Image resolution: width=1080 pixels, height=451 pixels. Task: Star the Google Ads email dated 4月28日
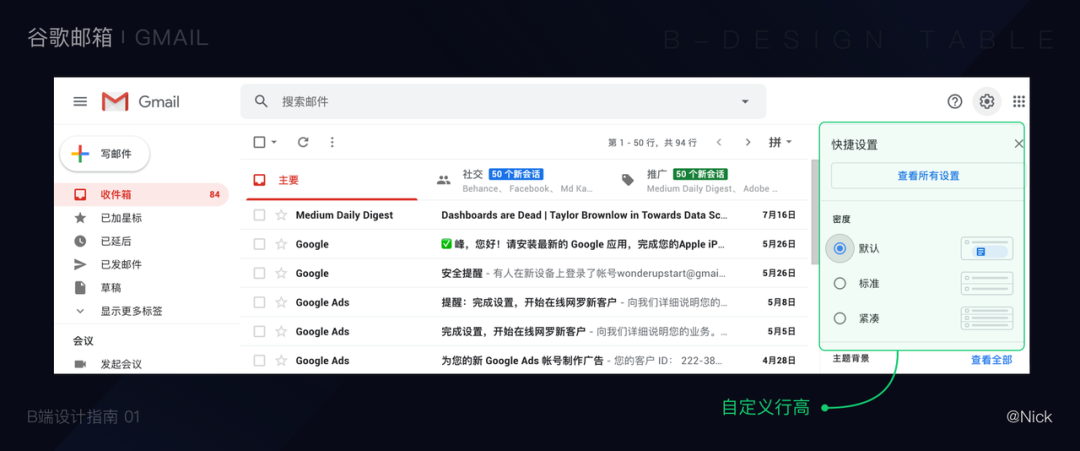click(x=280, y=360)
